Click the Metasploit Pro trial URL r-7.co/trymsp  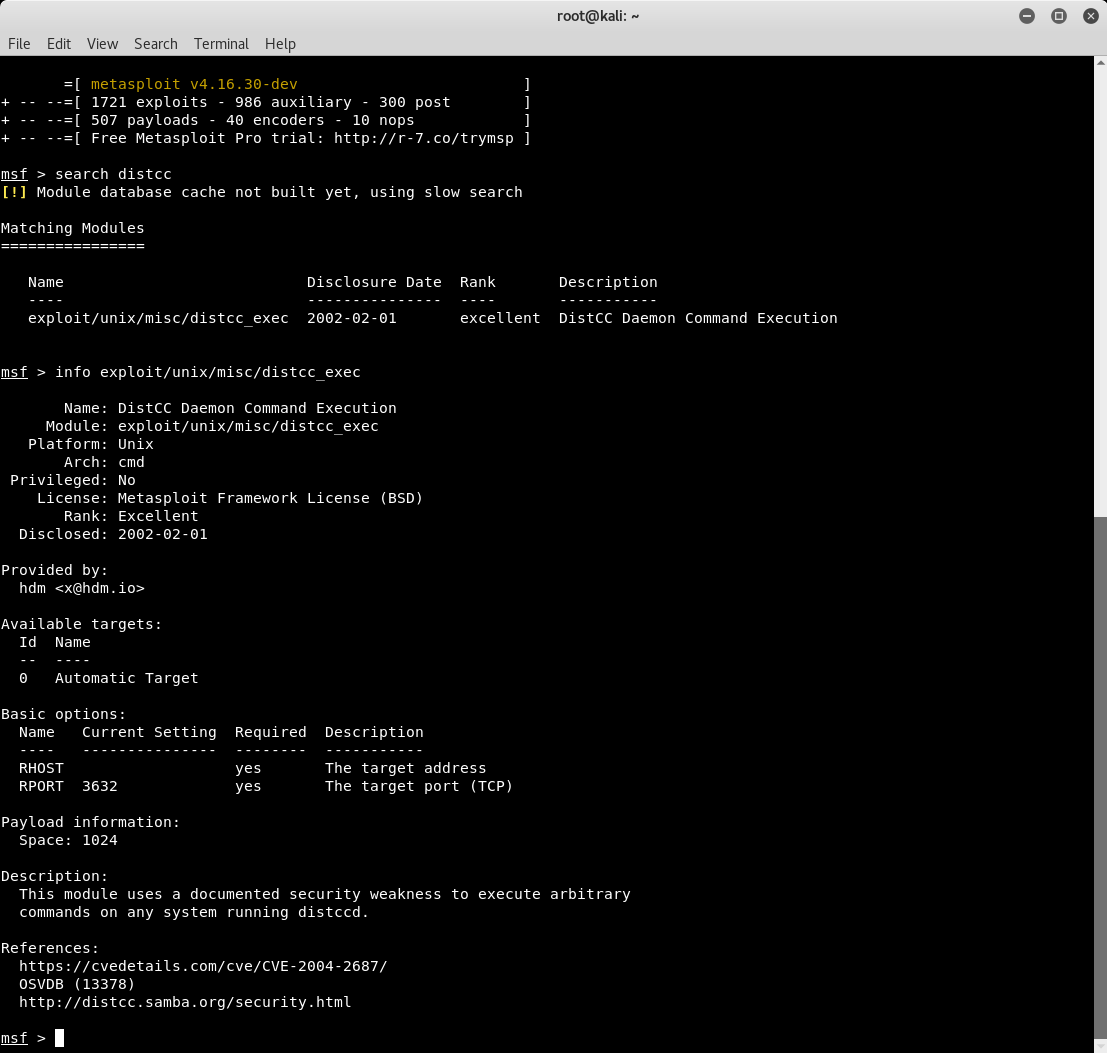tap(424, 138)
